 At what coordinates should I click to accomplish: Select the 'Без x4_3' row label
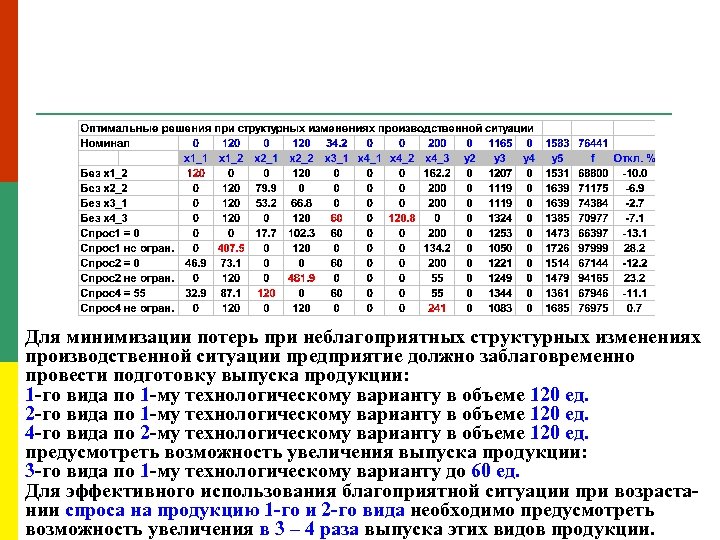tap(104, 219)
